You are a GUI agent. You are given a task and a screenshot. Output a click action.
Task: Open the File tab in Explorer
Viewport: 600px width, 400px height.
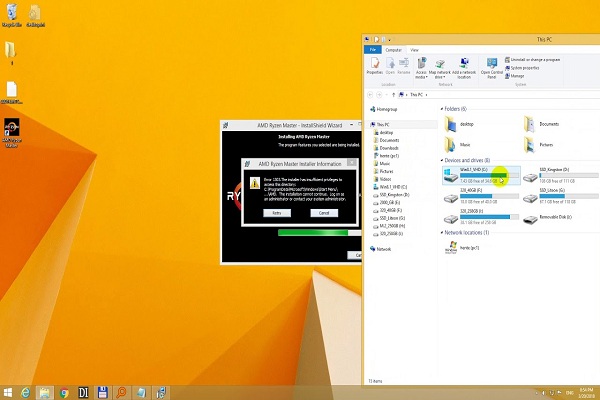click(373, 50)
